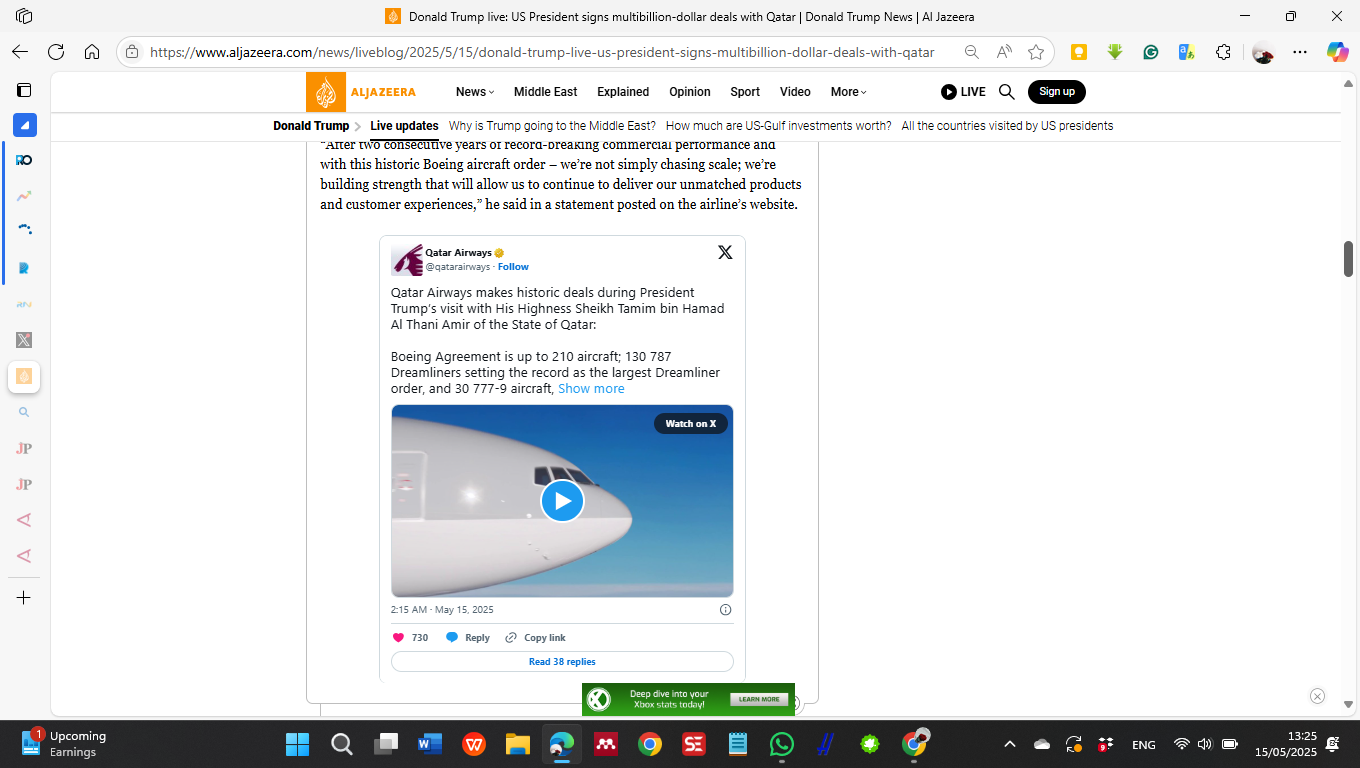Image resolution: width=1360 pixels, height=768 pixels.
Task: Open the Edge Workspaces icon
Action: point(24,16)
